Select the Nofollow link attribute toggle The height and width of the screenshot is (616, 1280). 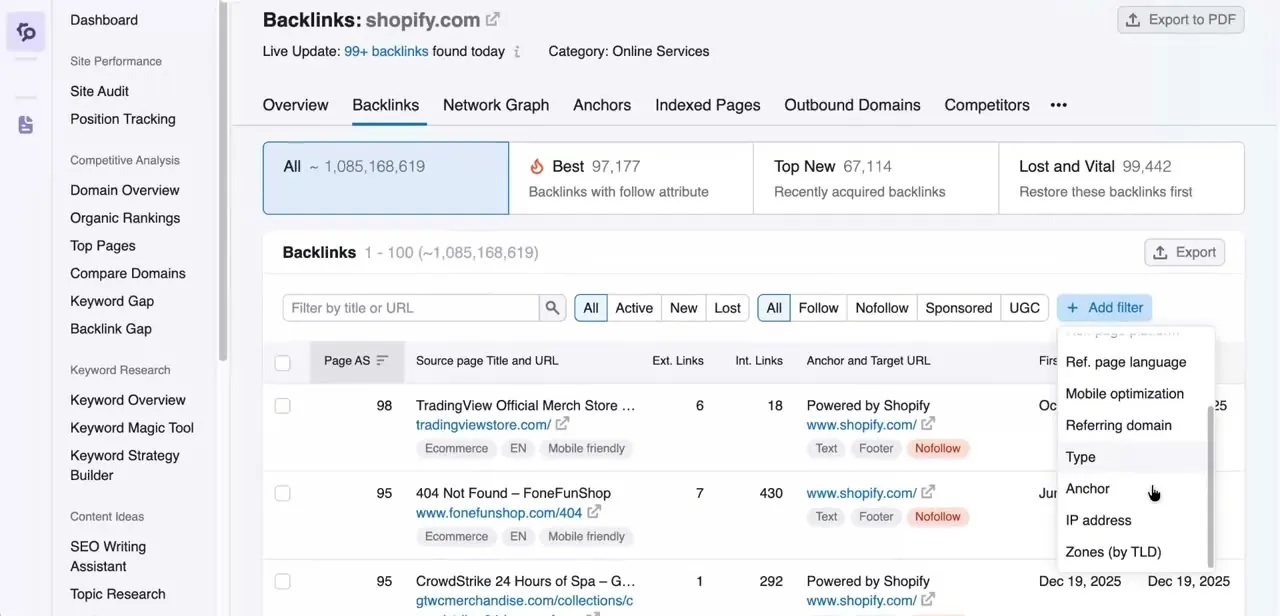coord(882,308)
